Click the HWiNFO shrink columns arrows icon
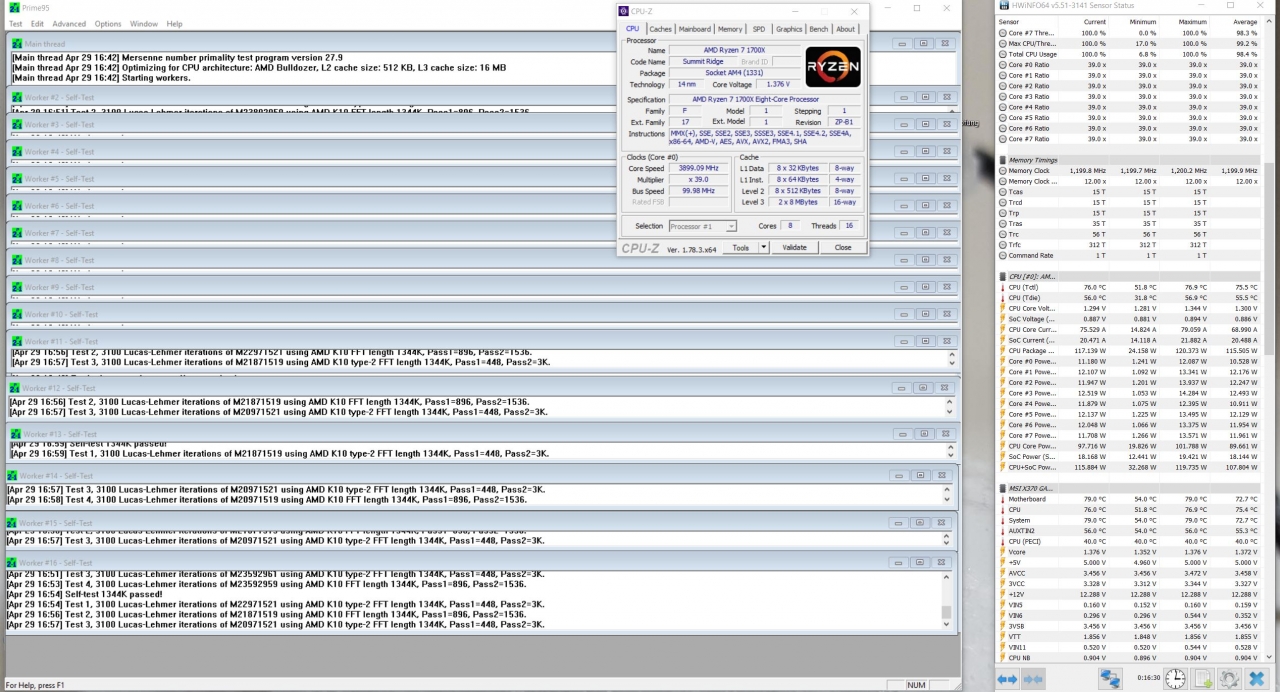The height and width of the screenshot is (692, 1280). (x=1033, y=679)
